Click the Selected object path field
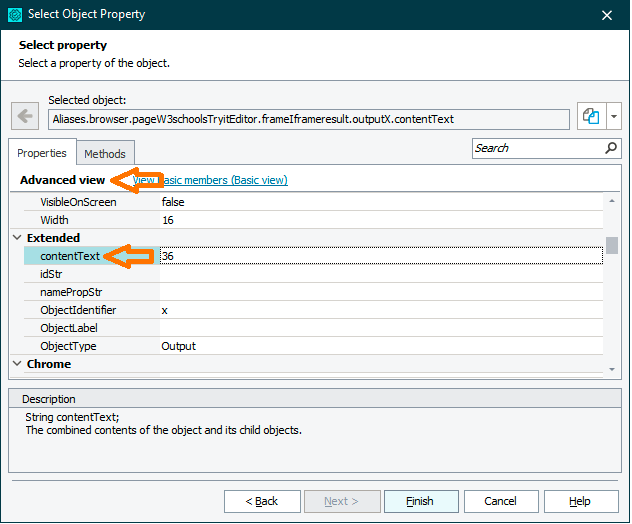The width and height of the screenshot is (632, 524). point(308,119)
